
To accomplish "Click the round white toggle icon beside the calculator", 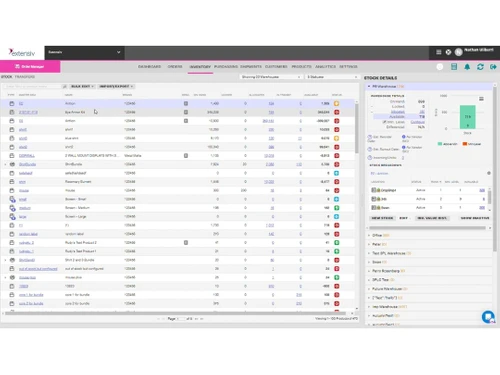I will [x=440, y=67].
